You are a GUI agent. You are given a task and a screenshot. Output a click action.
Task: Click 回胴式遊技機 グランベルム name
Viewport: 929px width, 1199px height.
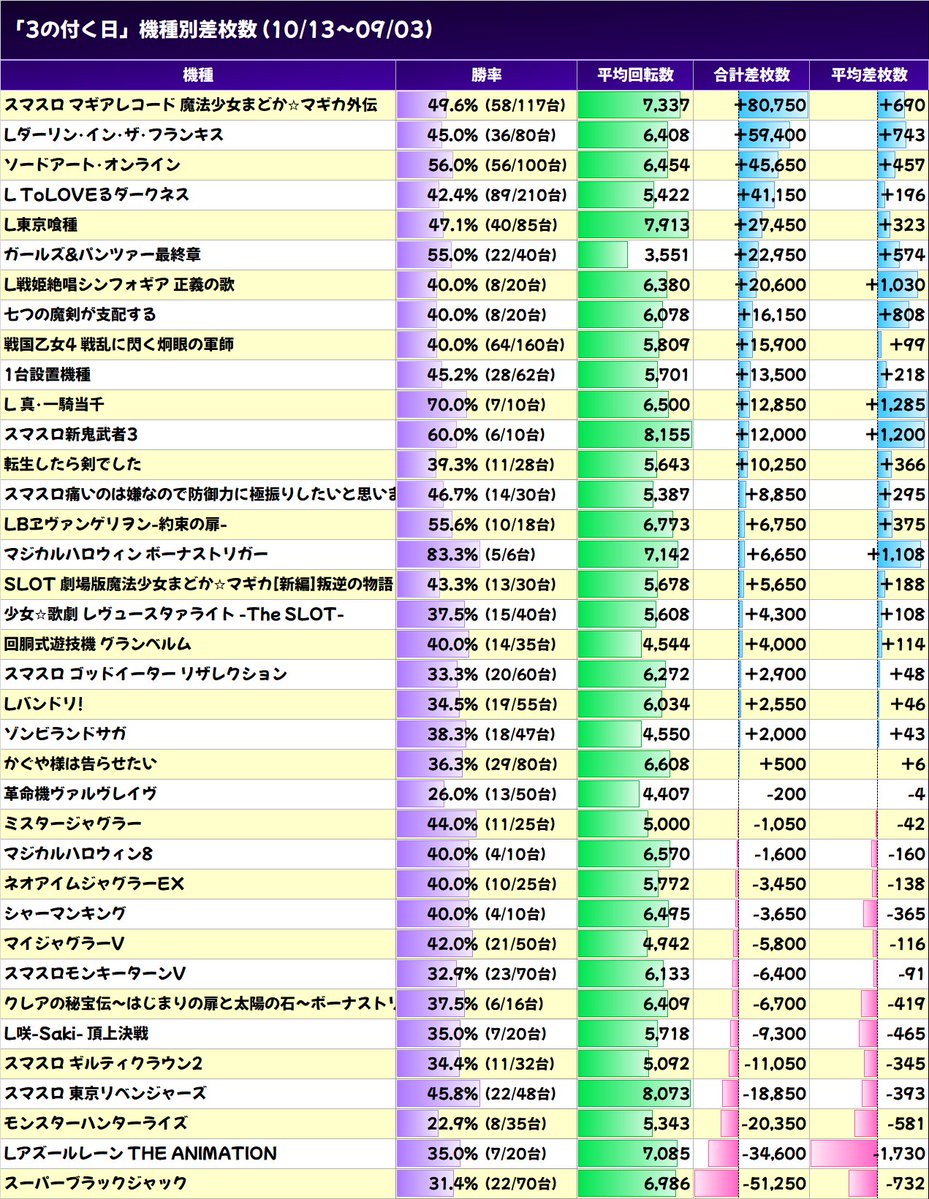coord(97,644)
